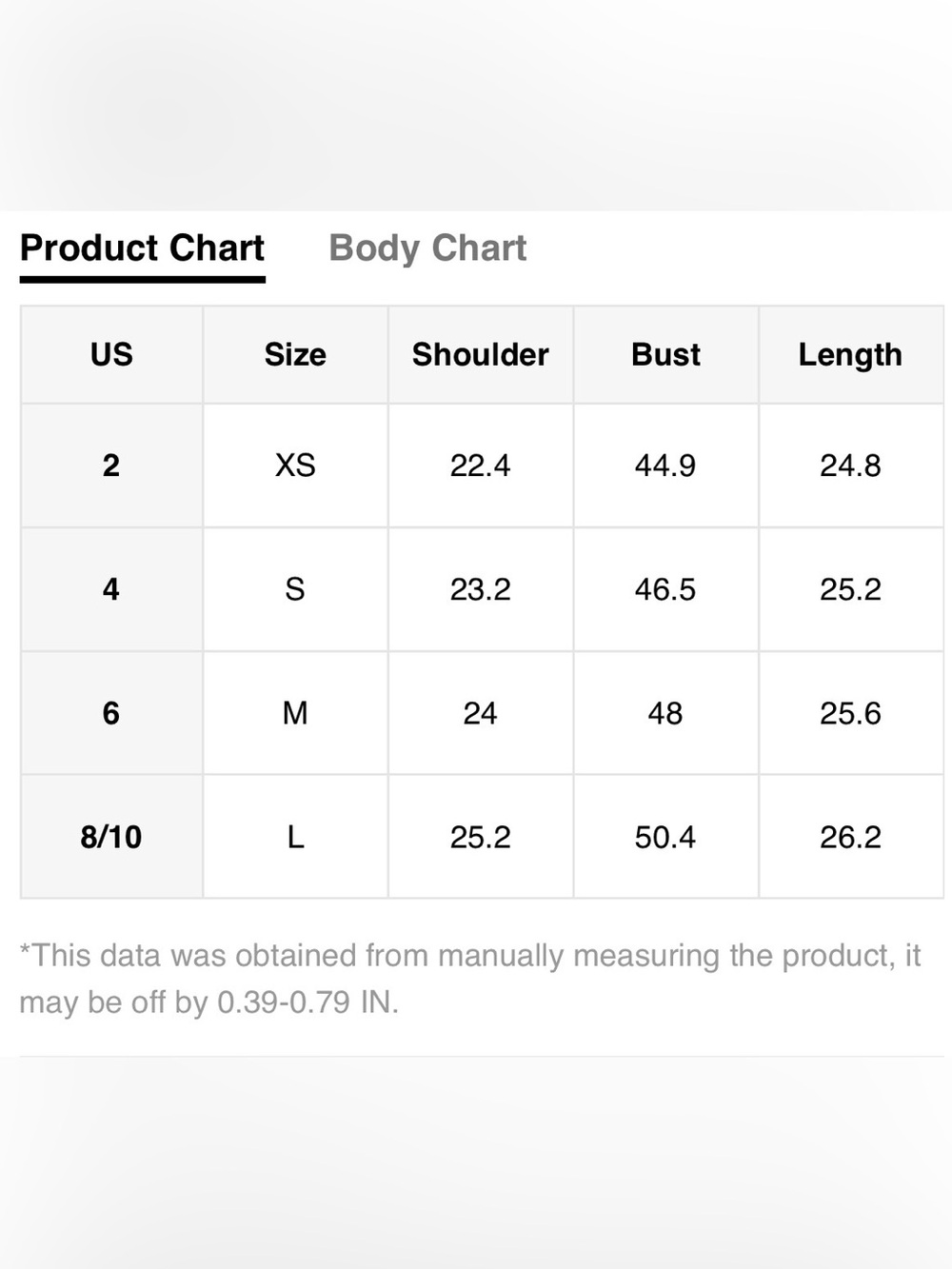Select the Product Chart tab
This screenshot has width=952, height=1269.
coord(142,248)
